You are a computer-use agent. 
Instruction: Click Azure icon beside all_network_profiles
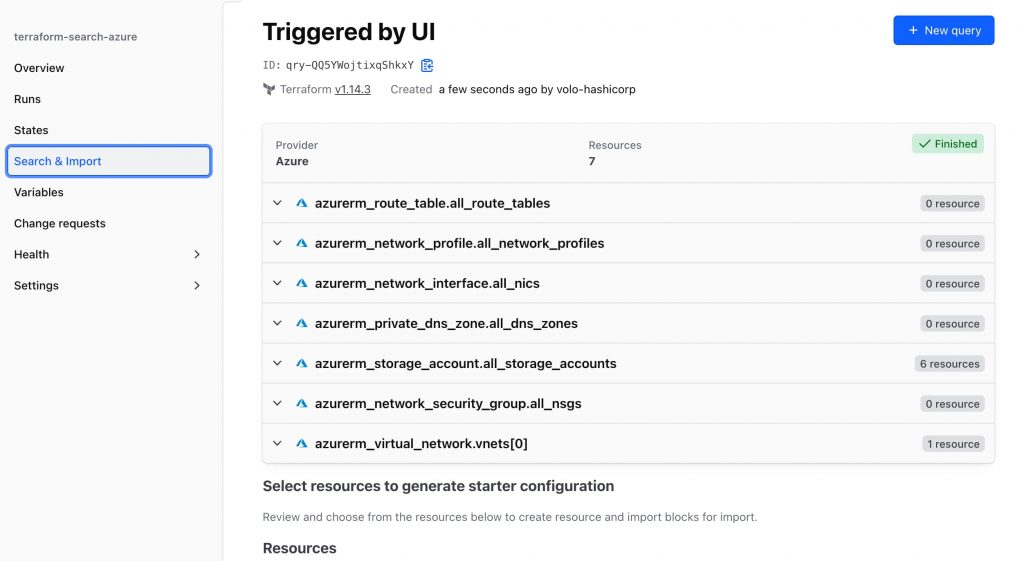pyautogui.click(x=302, y=243)
